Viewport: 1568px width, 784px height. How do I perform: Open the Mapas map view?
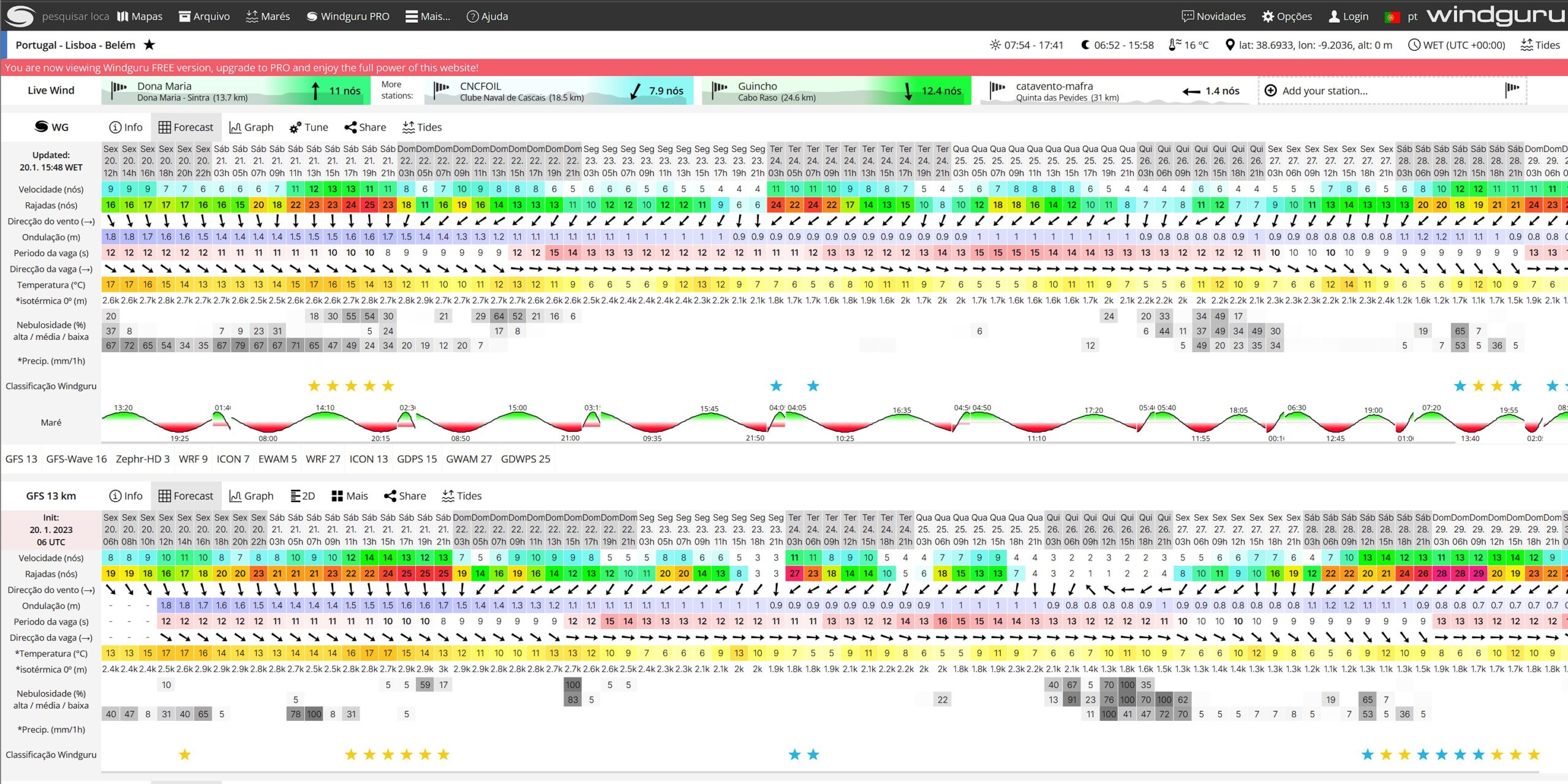coord(140,17)
